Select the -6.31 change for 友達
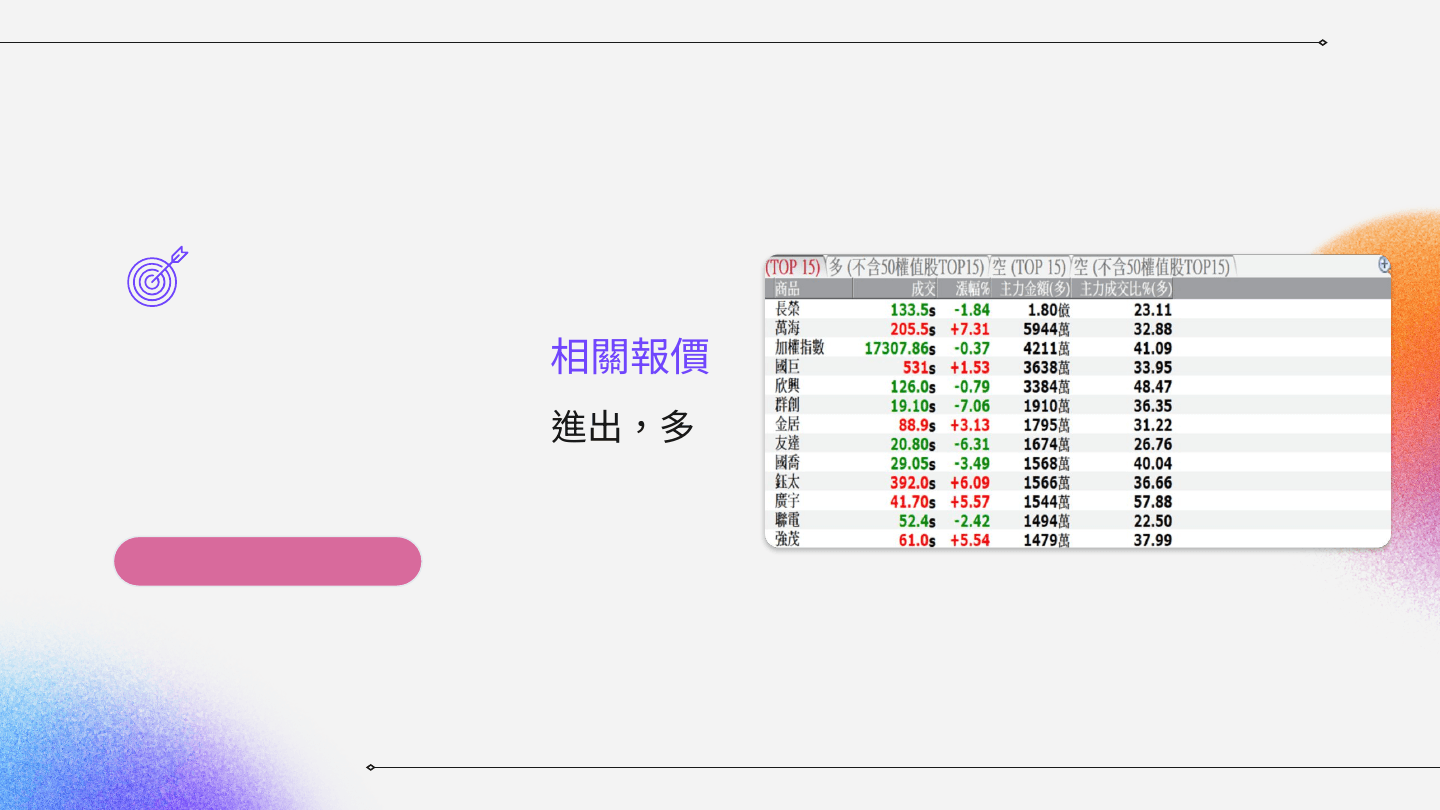Image resolution: width=1440 pixels, height=810 pixels. pyautogui.click(x=971, y=444)
